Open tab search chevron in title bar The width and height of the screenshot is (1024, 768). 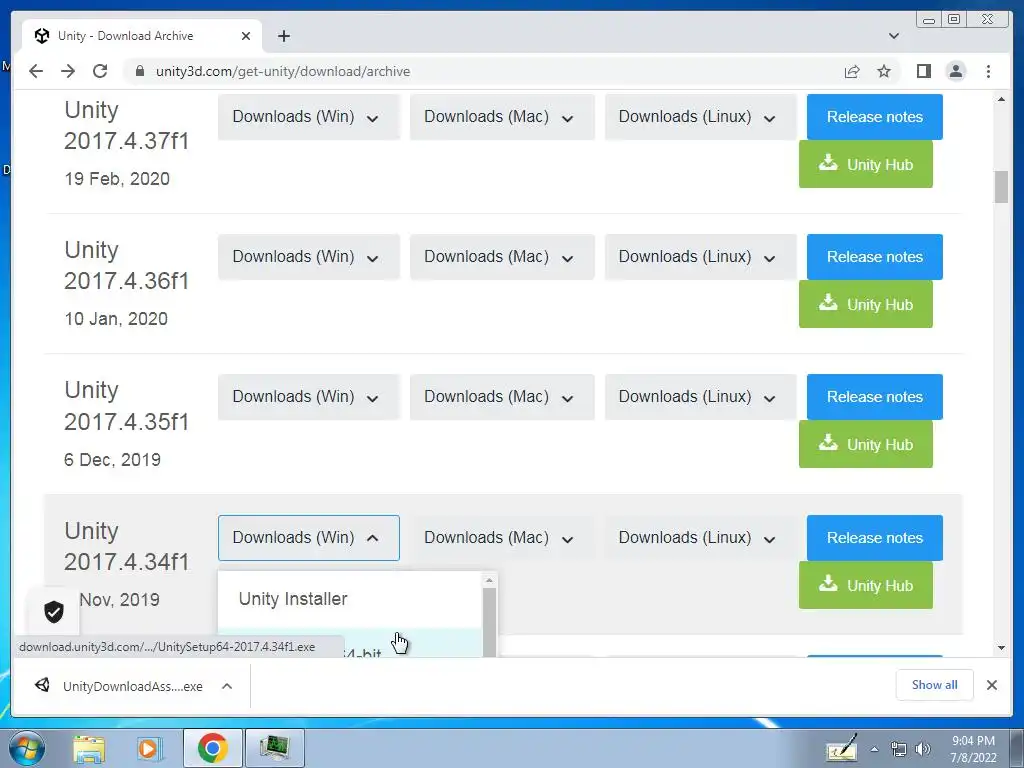tap(894, 36)
